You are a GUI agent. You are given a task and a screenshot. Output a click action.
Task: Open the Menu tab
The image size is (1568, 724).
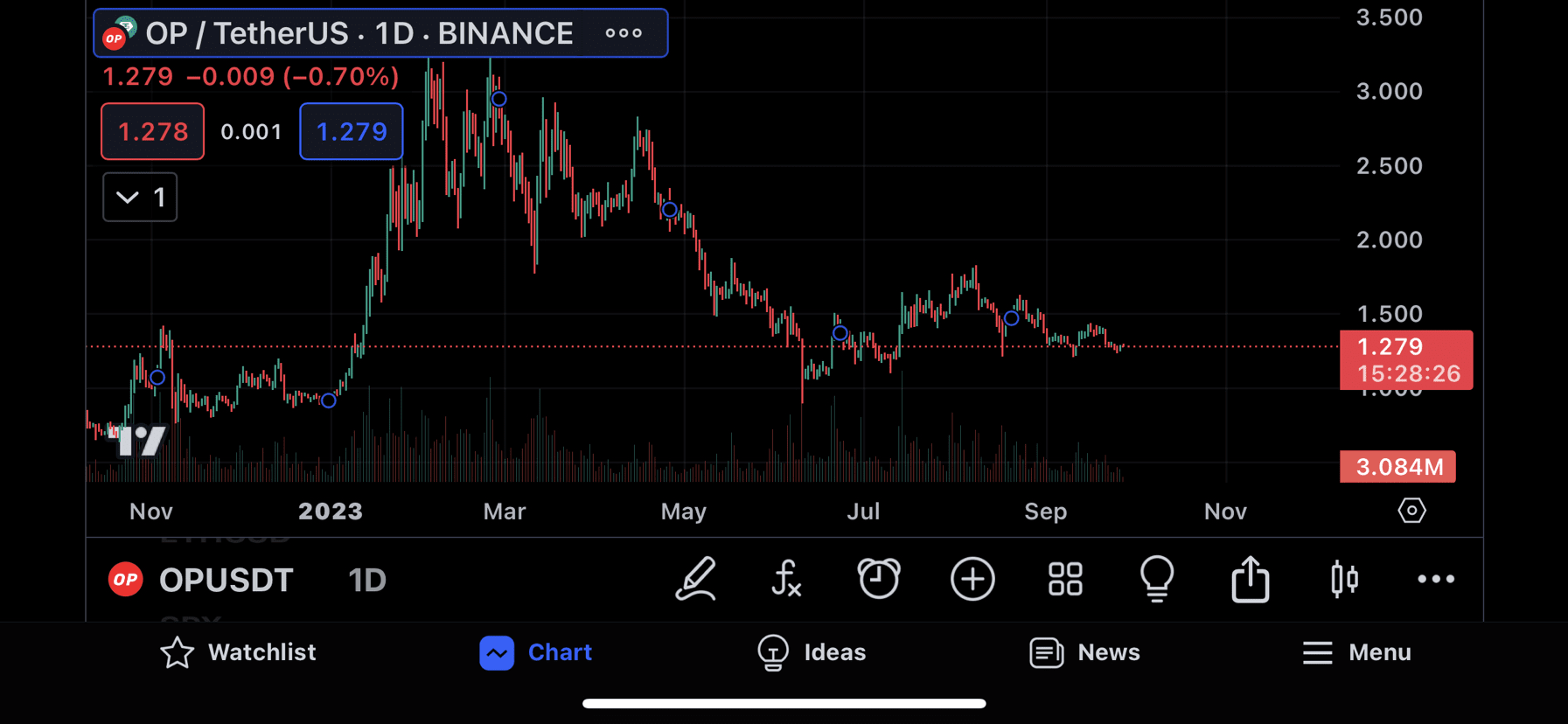[1356, 652]
